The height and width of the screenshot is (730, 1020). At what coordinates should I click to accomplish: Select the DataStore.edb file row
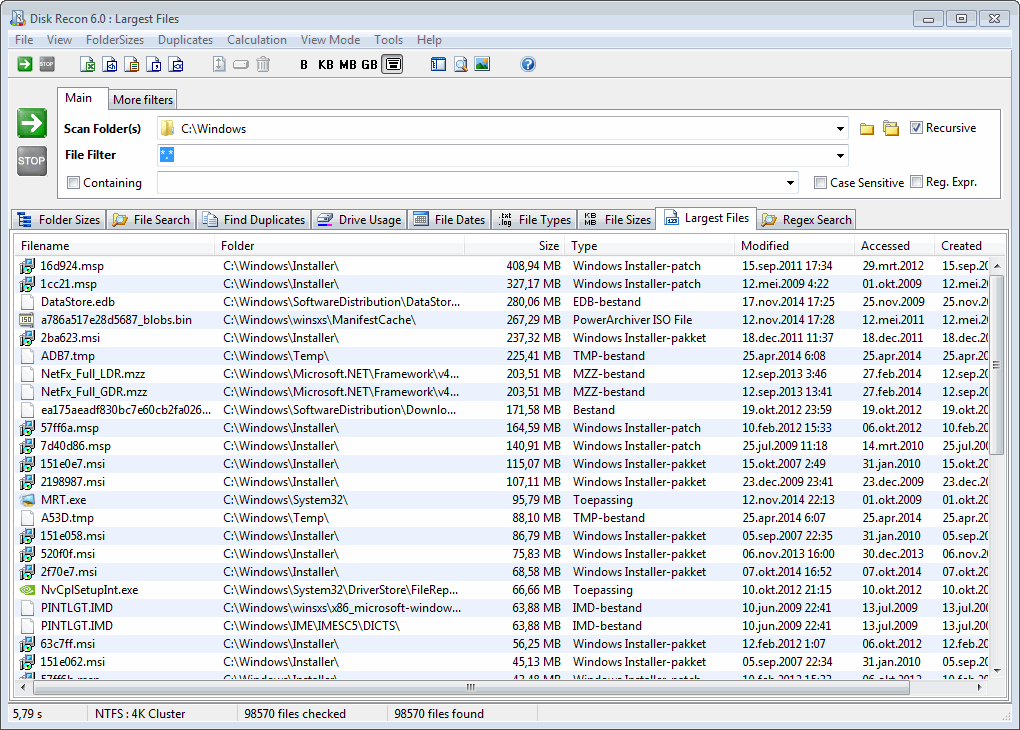(x=502, y=302)
